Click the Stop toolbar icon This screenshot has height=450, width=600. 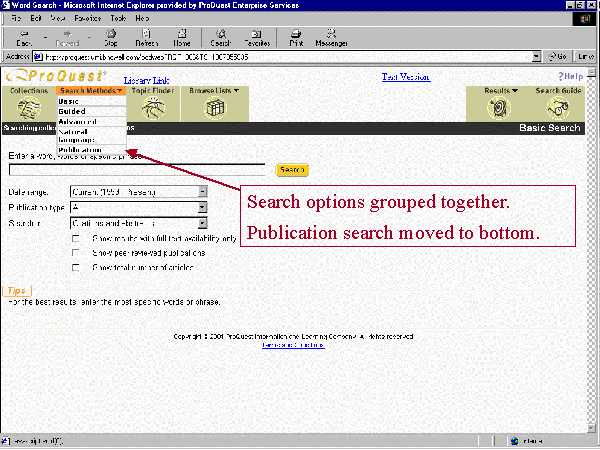click(x=111, y=34)
